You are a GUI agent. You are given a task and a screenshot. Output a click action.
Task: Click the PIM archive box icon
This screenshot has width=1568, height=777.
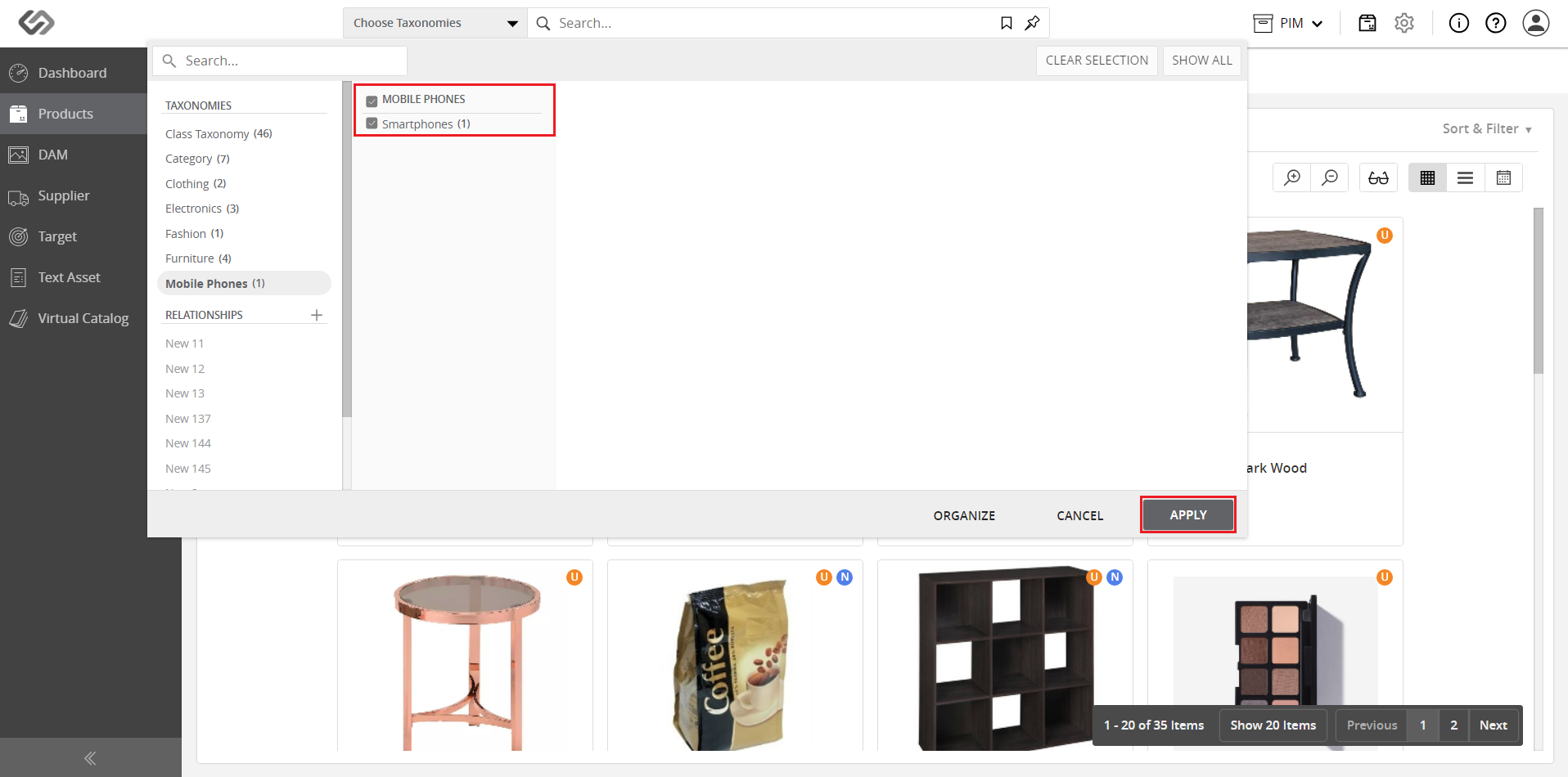point(1264,23)
